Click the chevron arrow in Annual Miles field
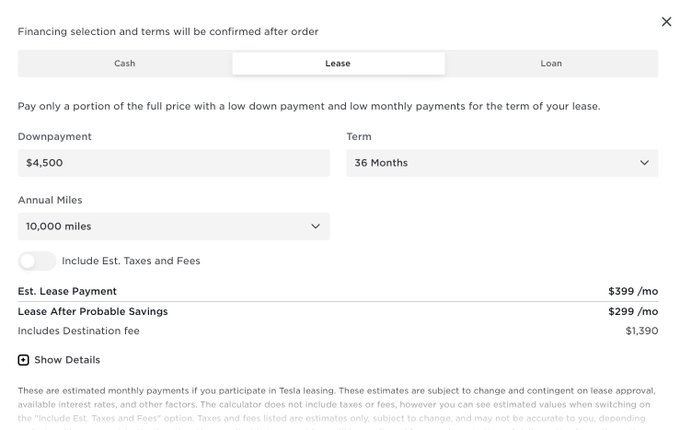This screenshot has height=430, width=680. point(316,226)
